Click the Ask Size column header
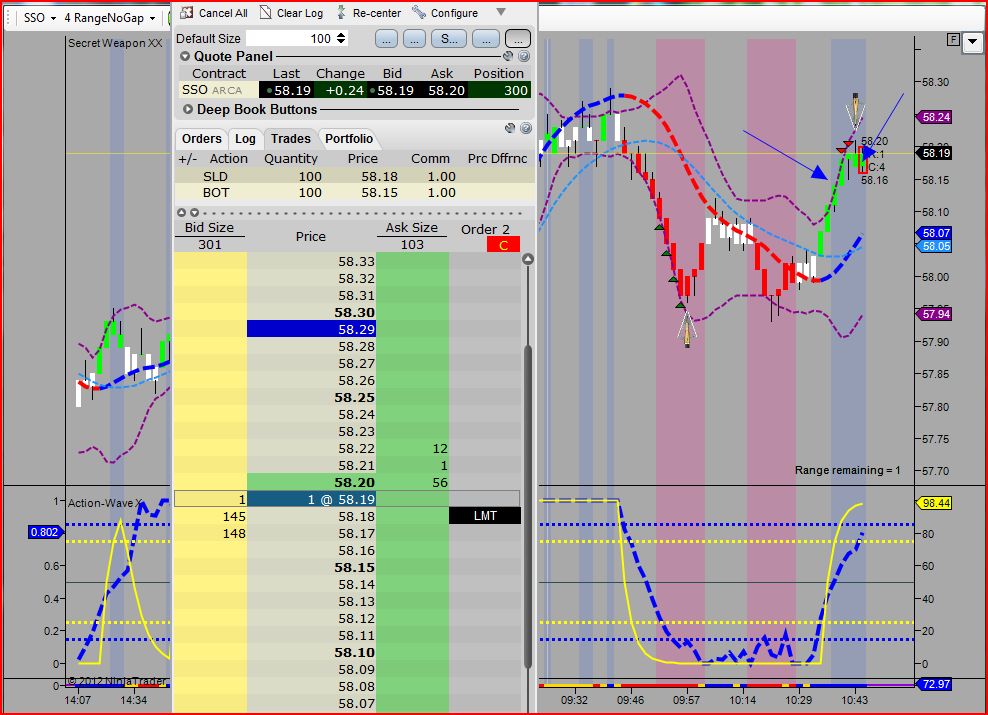This screenshot has height=715, width=988. click(411, 227)
